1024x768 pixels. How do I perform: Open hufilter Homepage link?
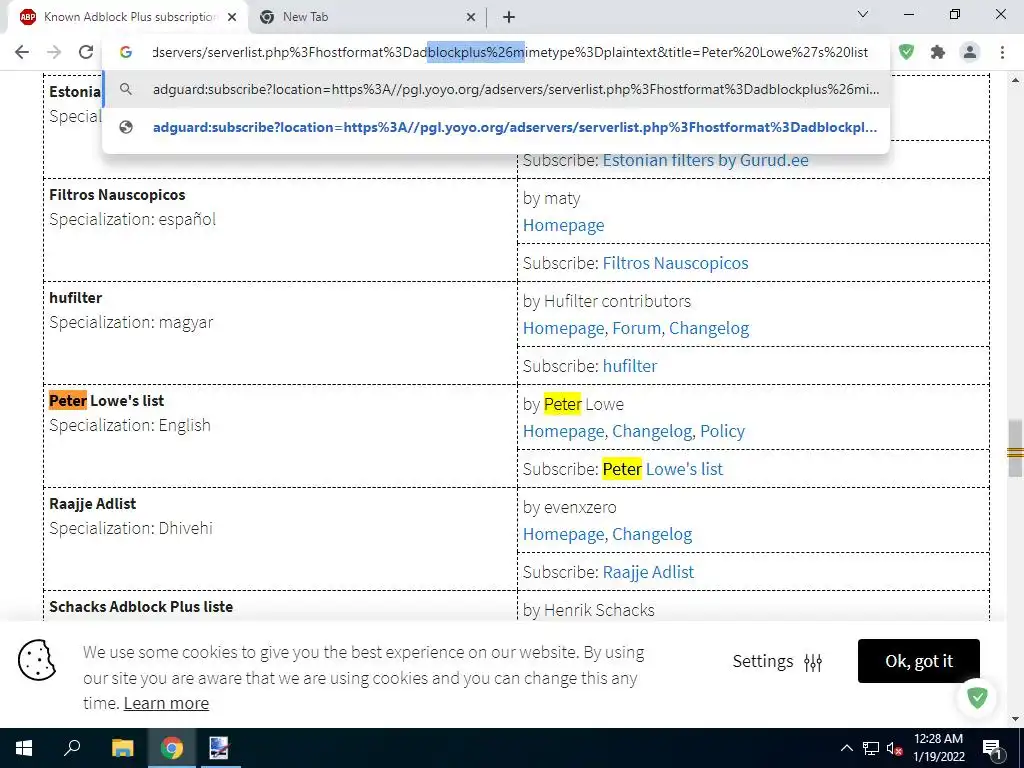tap(564, 328)
